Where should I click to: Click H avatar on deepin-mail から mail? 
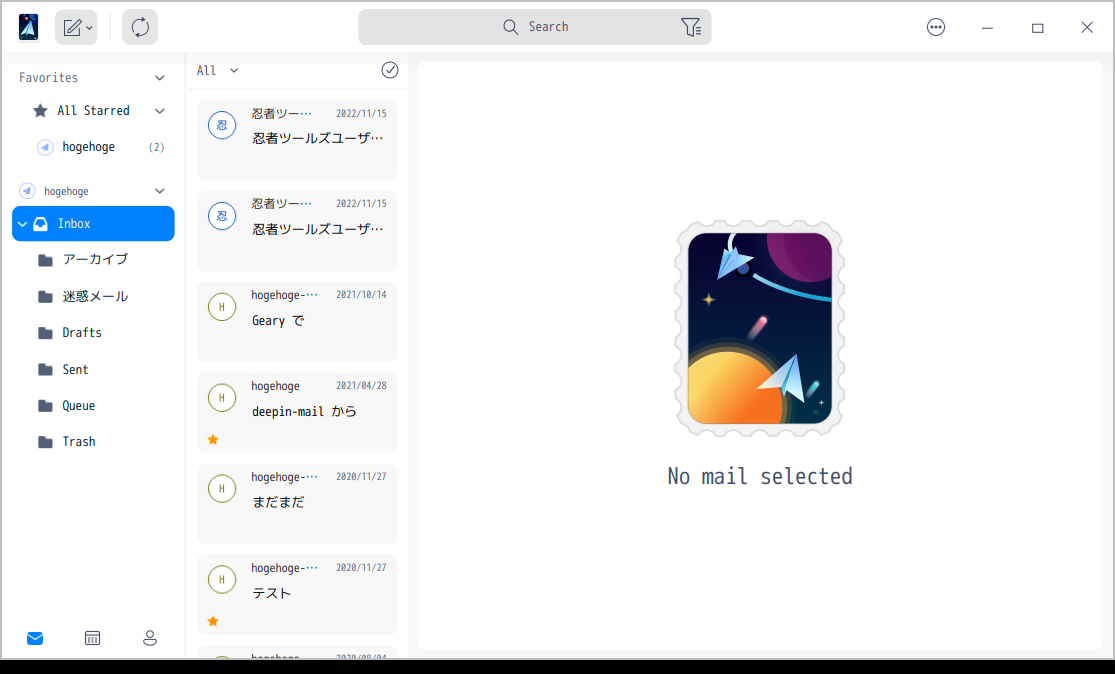[x=222, y=398]
